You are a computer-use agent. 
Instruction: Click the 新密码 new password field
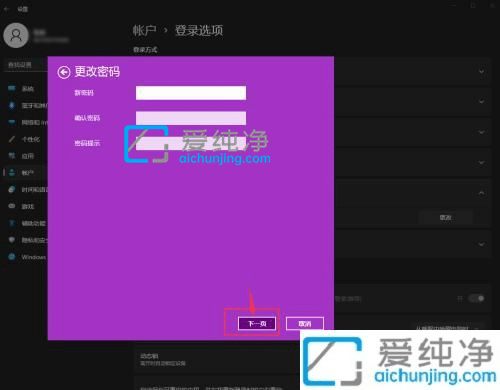coord(191,93)
